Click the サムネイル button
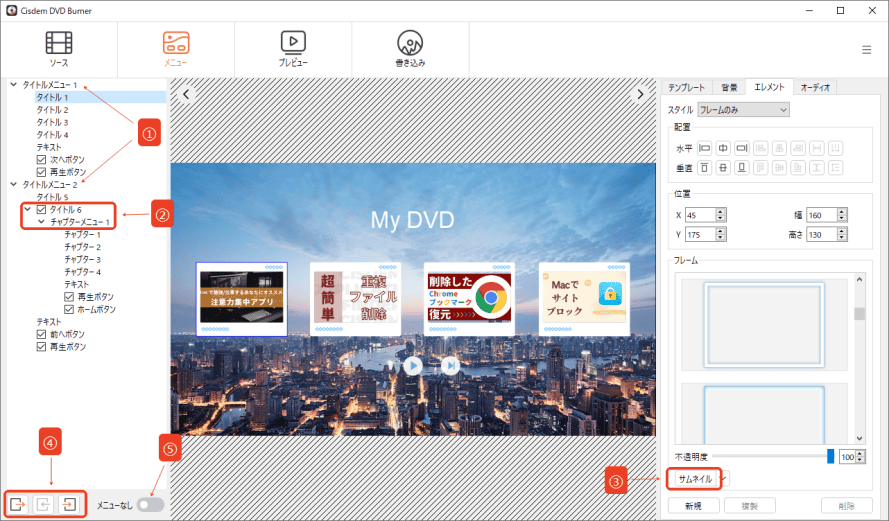 click(696, 479)
